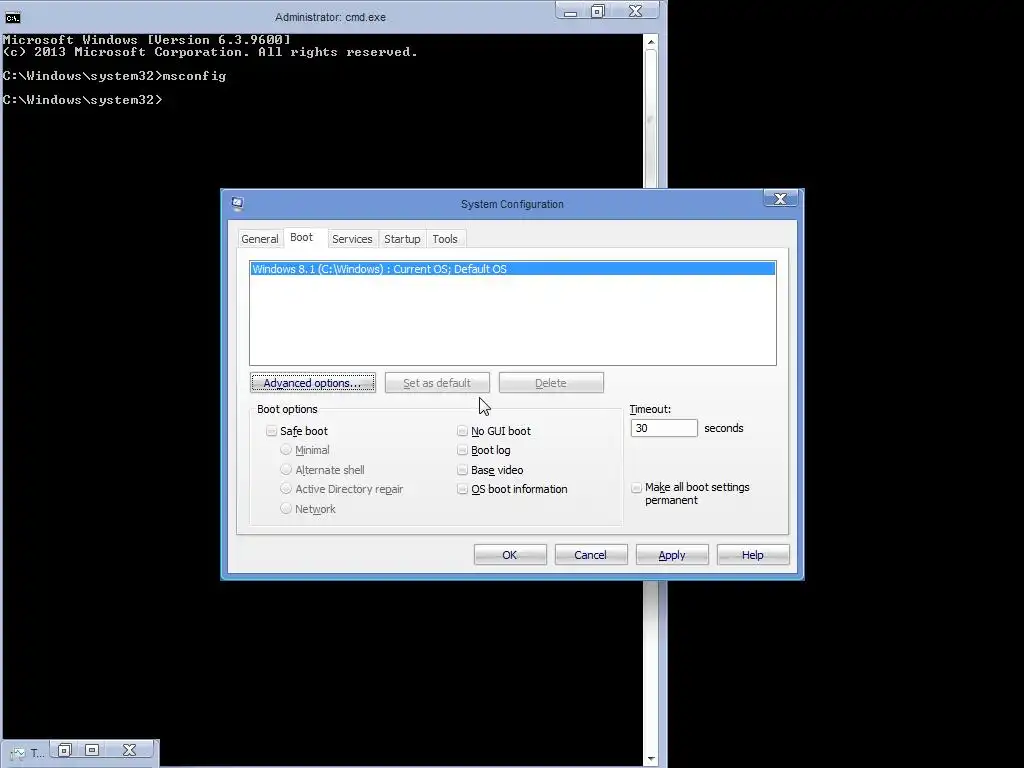
Task: Close the minimized window at bottom-left
Action: [129, 750]
